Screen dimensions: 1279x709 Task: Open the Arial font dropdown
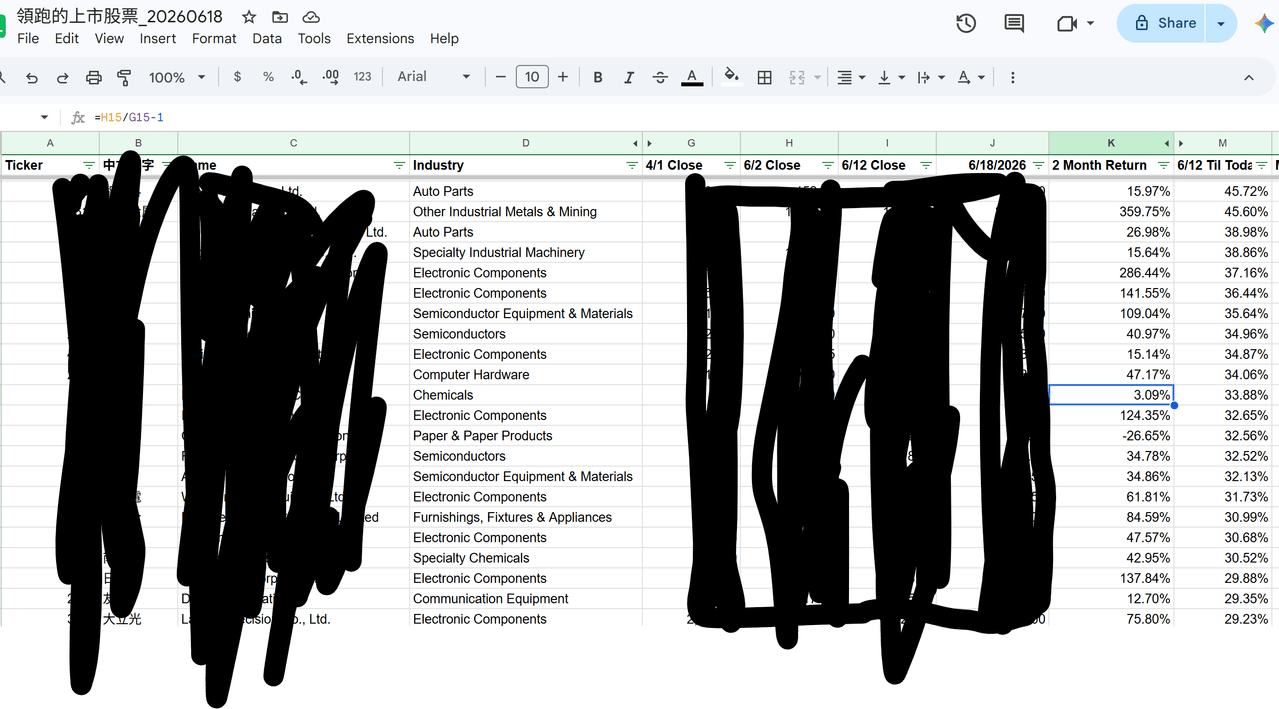[433, 77]
